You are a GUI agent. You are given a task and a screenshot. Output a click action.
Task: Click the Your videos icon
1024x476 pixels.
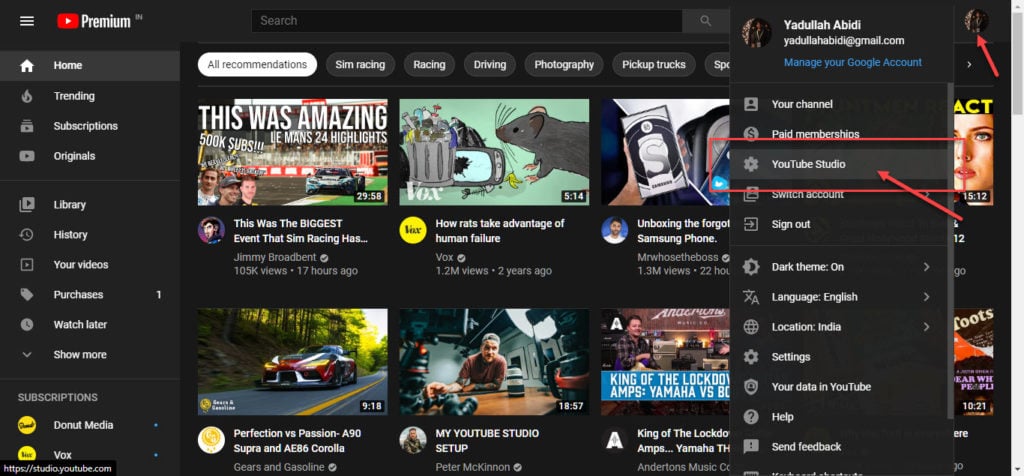point(27,264)
